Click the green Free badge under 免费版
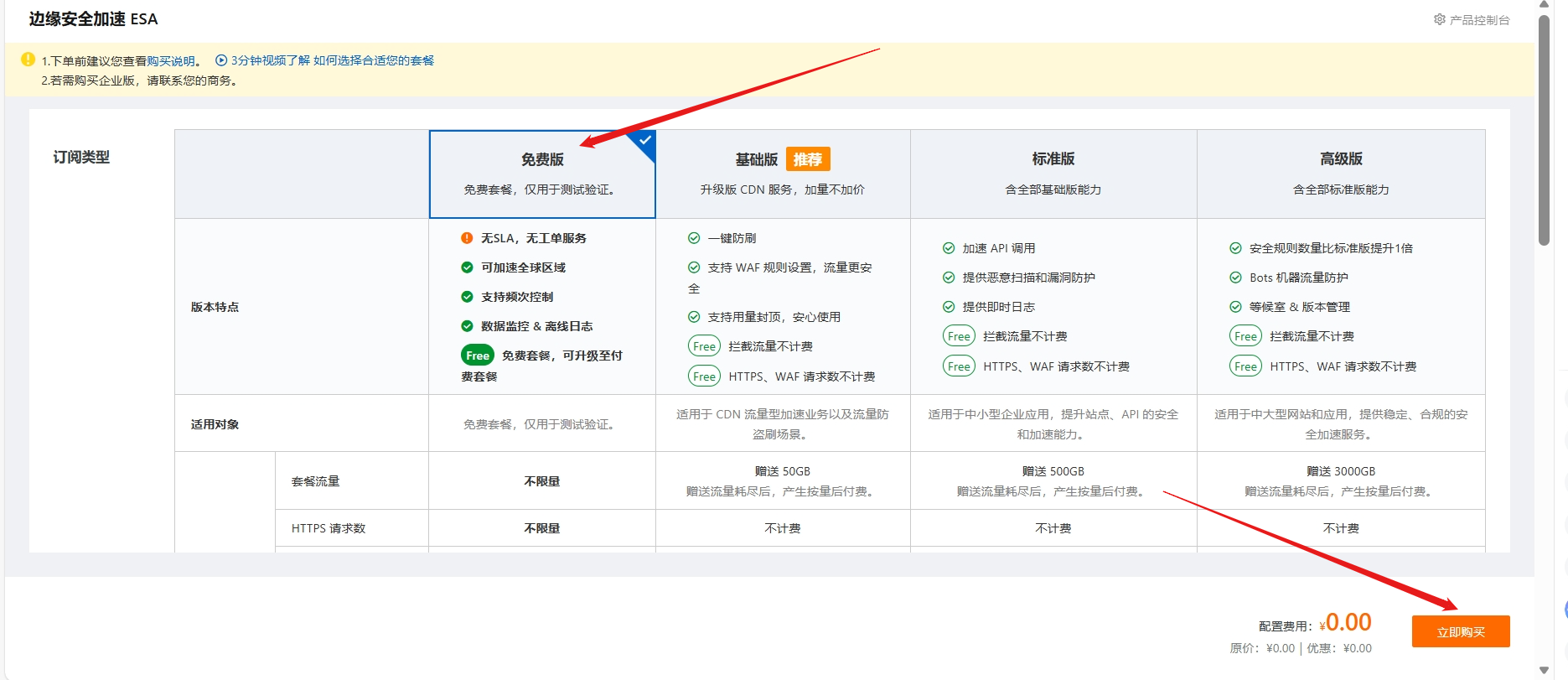This screenshot has width=1568, height=680. pos(477,356)
